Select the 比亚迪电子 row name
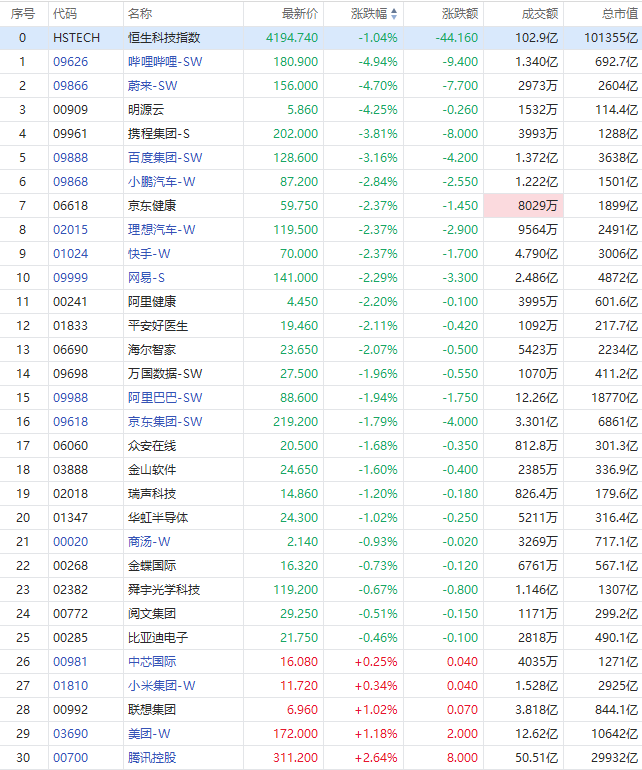 pyautogui.click(x=158, y=638)
